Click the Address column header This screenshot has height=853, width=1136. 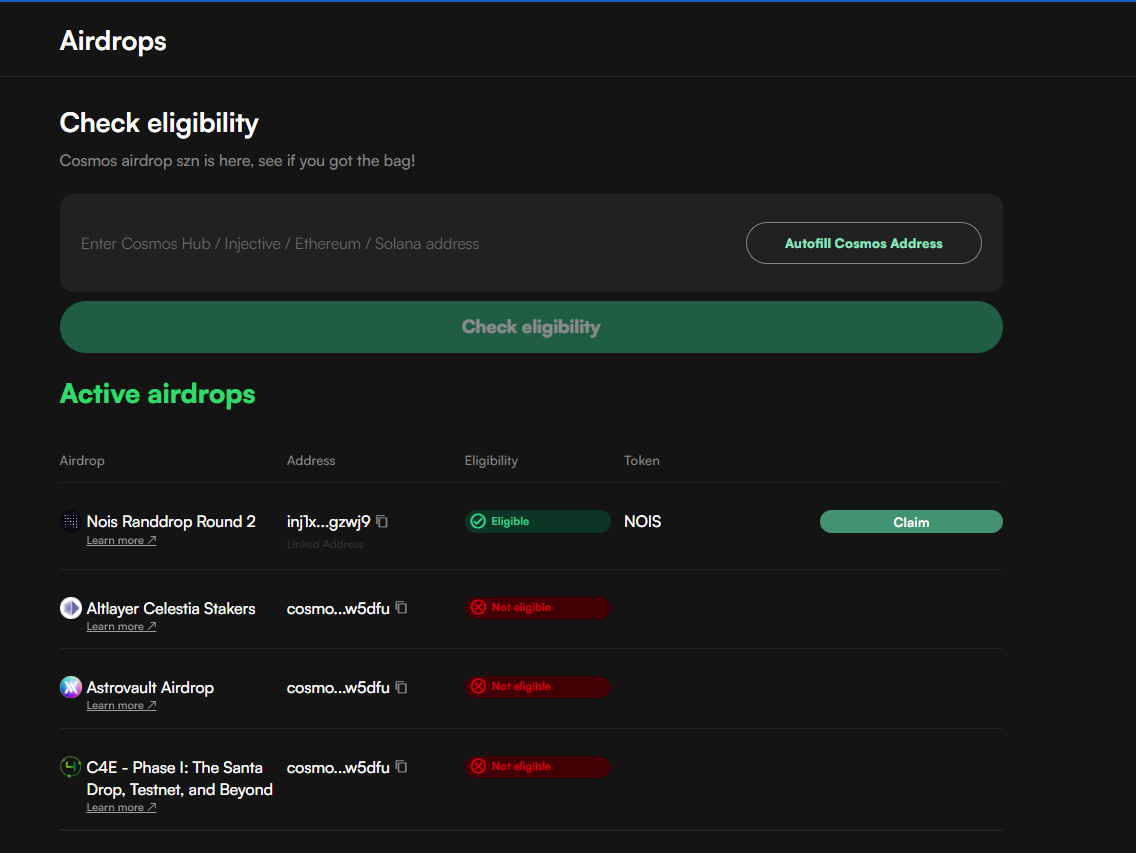tap(311, 460)
